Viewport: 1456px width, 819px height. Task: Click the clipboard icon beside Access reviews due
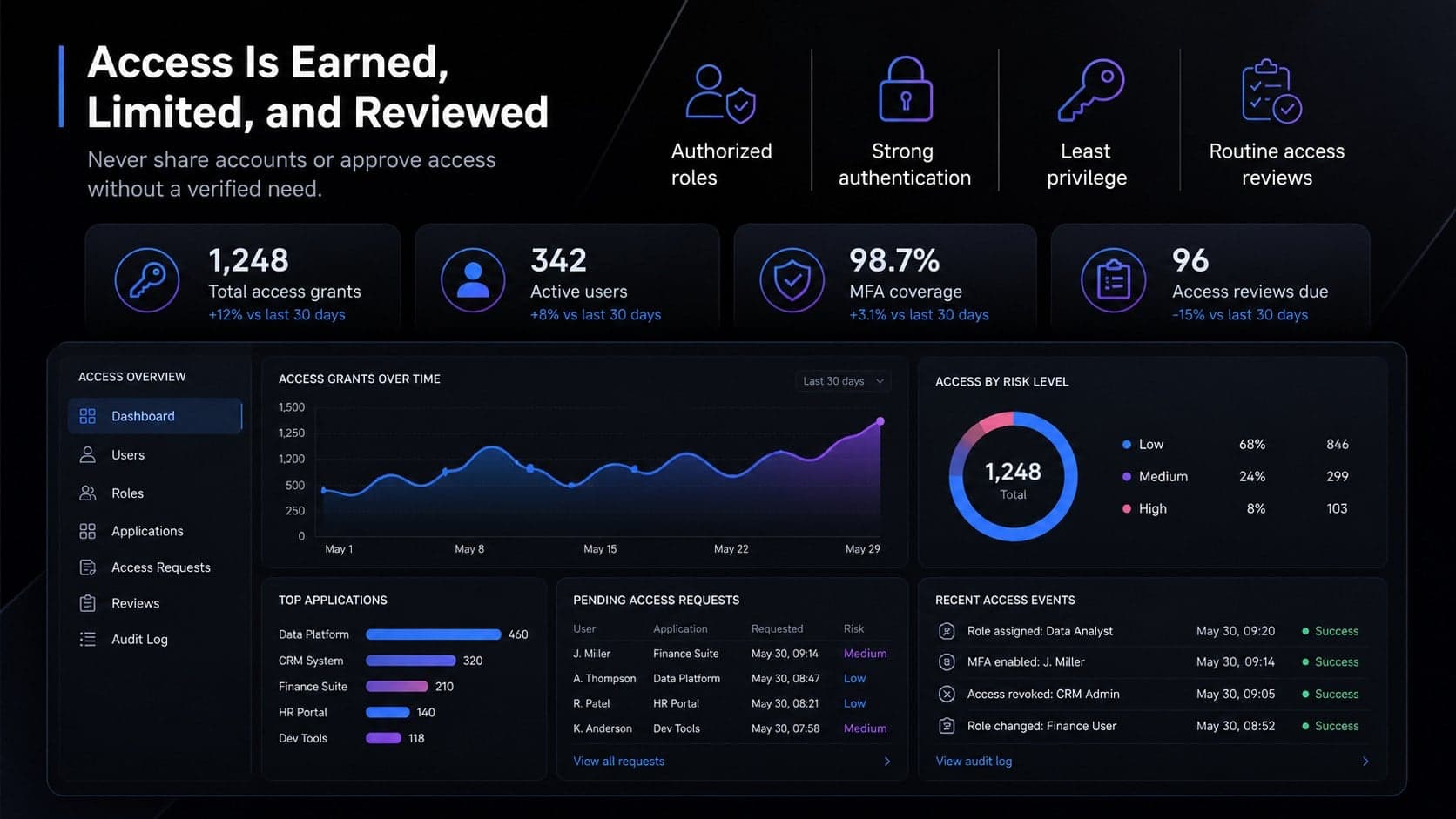[x=1114, y=280]
